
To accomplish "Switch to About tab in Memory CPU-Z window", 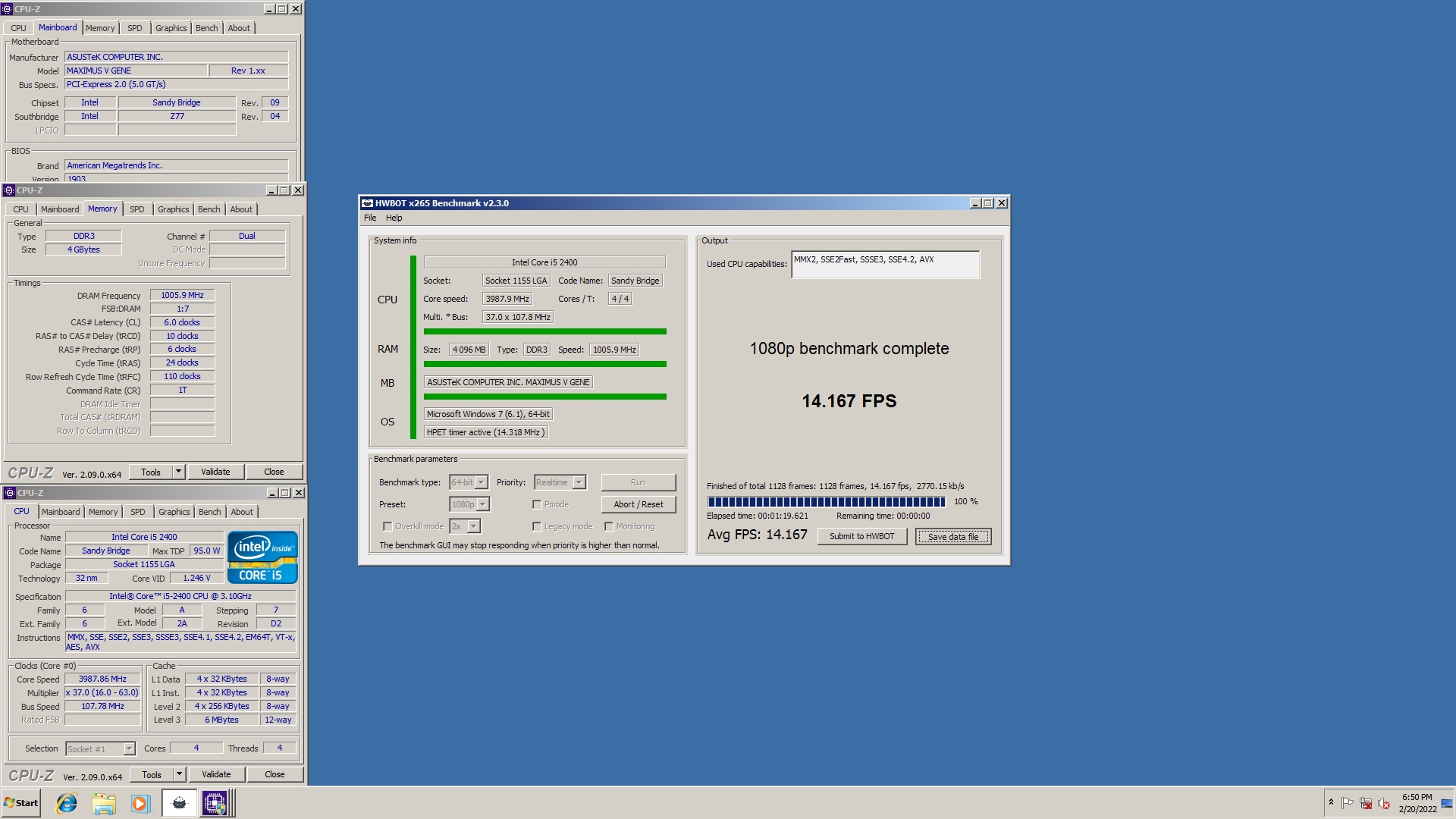I will [241, 209].
